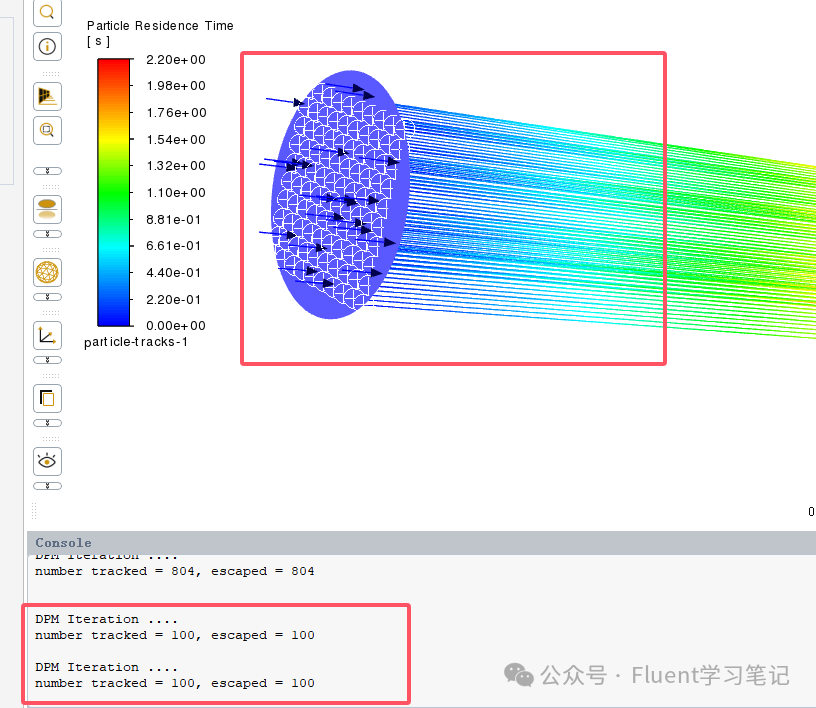Select the magnifier zoom tool
This screenshot has width=816, height=708.
(47, 13)
